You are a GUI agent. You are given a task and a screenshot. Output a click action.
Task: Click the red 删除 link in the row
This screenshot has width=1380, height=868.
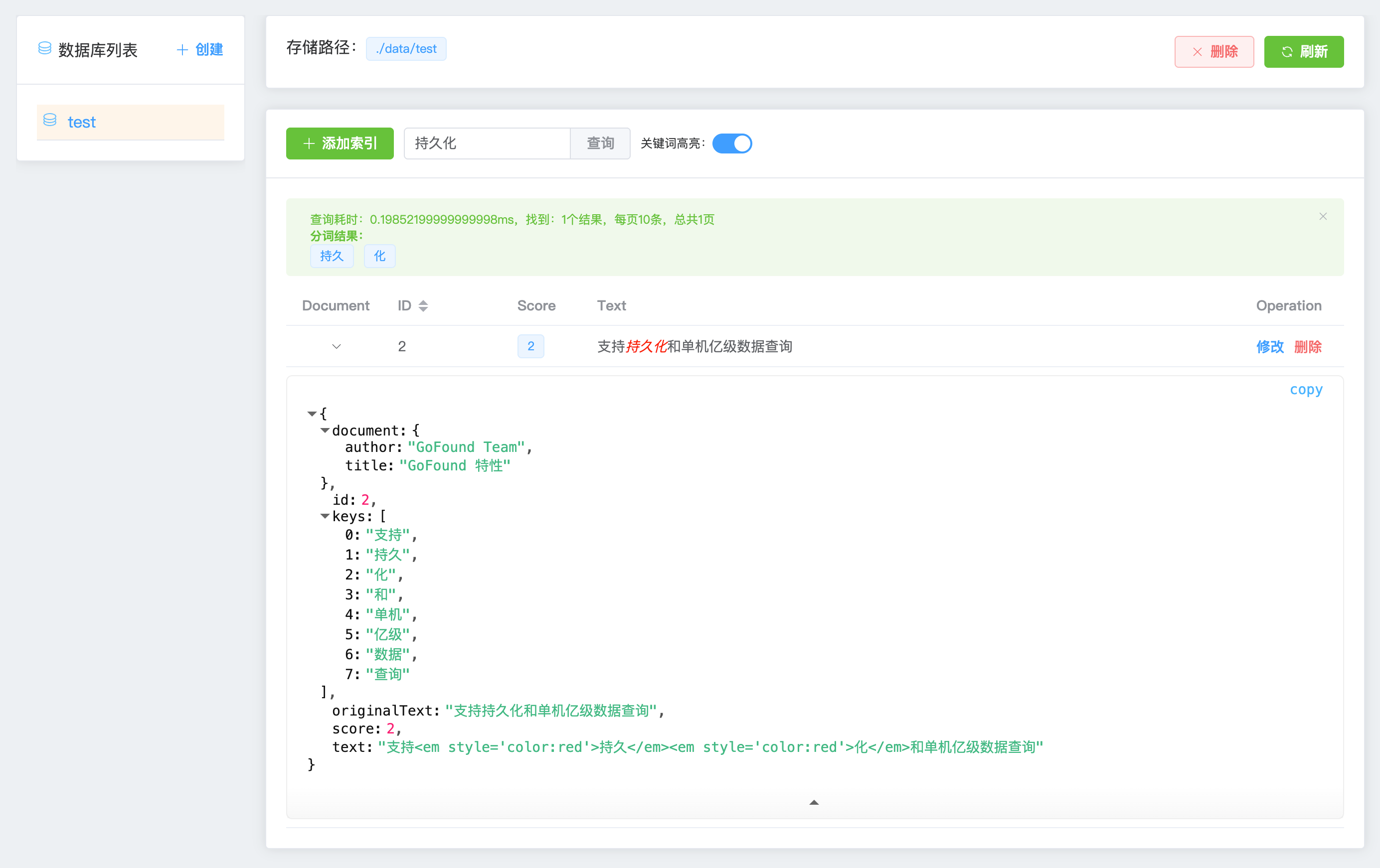tap(1307, 347)
